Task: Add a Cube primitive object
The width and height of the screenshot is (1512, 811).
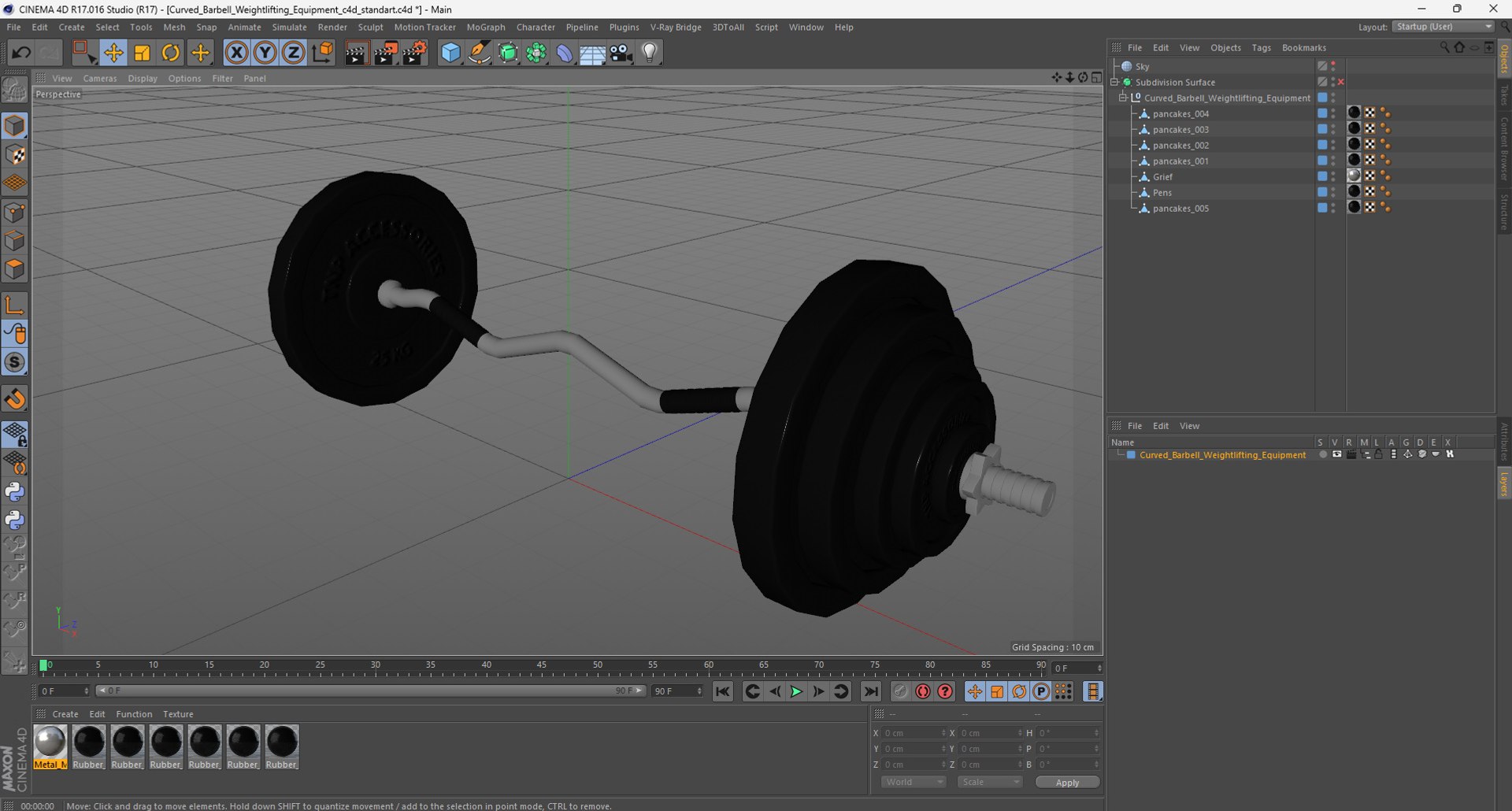Action: 450,53
